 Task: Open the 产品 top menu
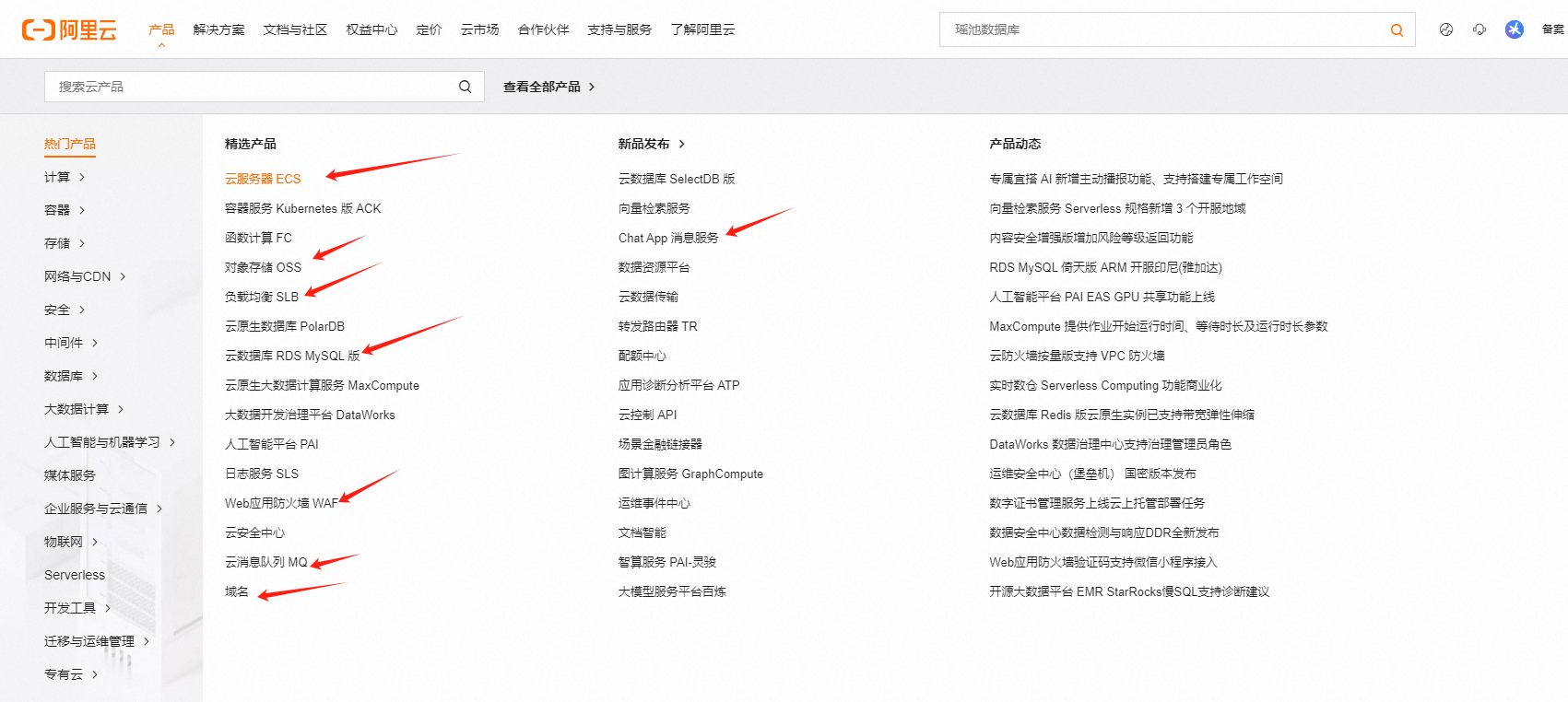point(161,29)
